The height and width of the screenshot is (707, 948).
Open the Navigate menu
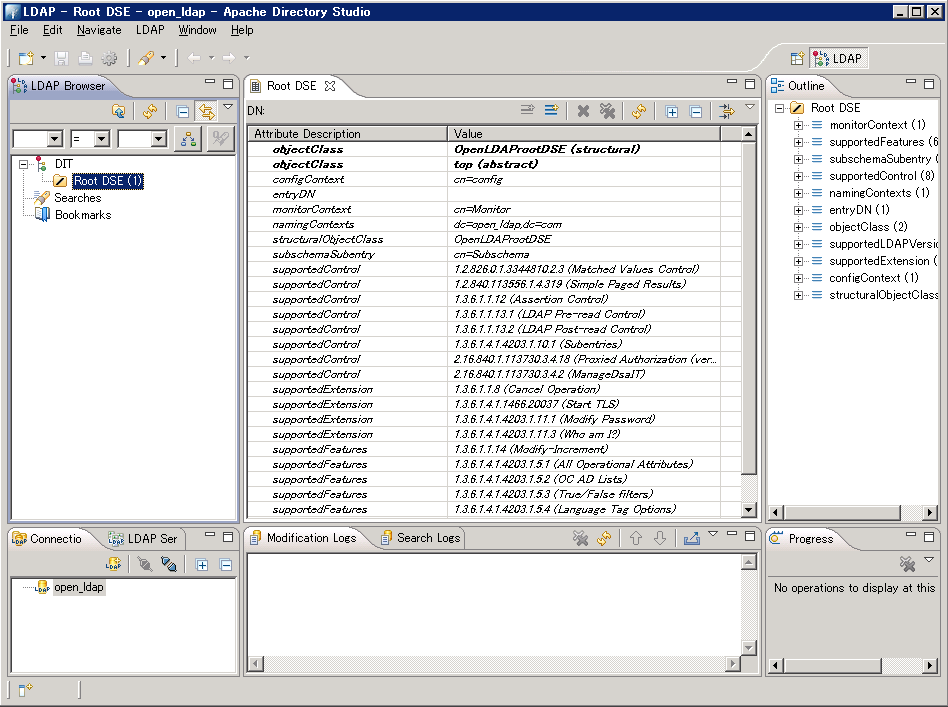pyautogui.click(x=99, y=30)
